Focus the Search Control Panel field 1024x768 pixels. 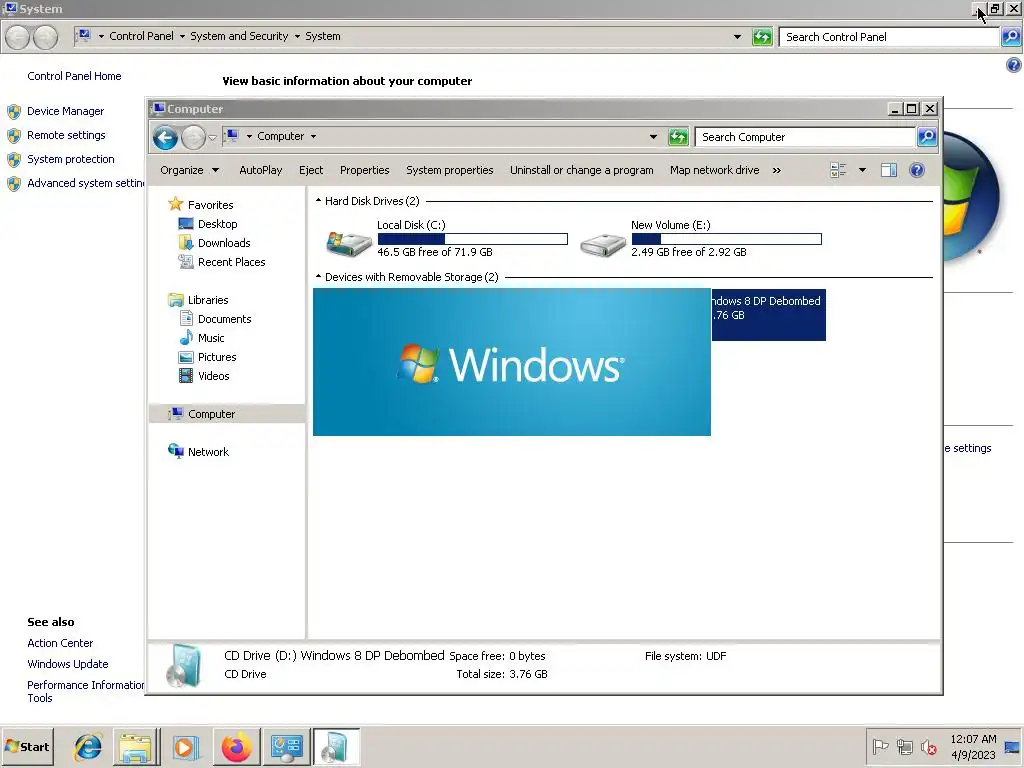coord(889,37)
